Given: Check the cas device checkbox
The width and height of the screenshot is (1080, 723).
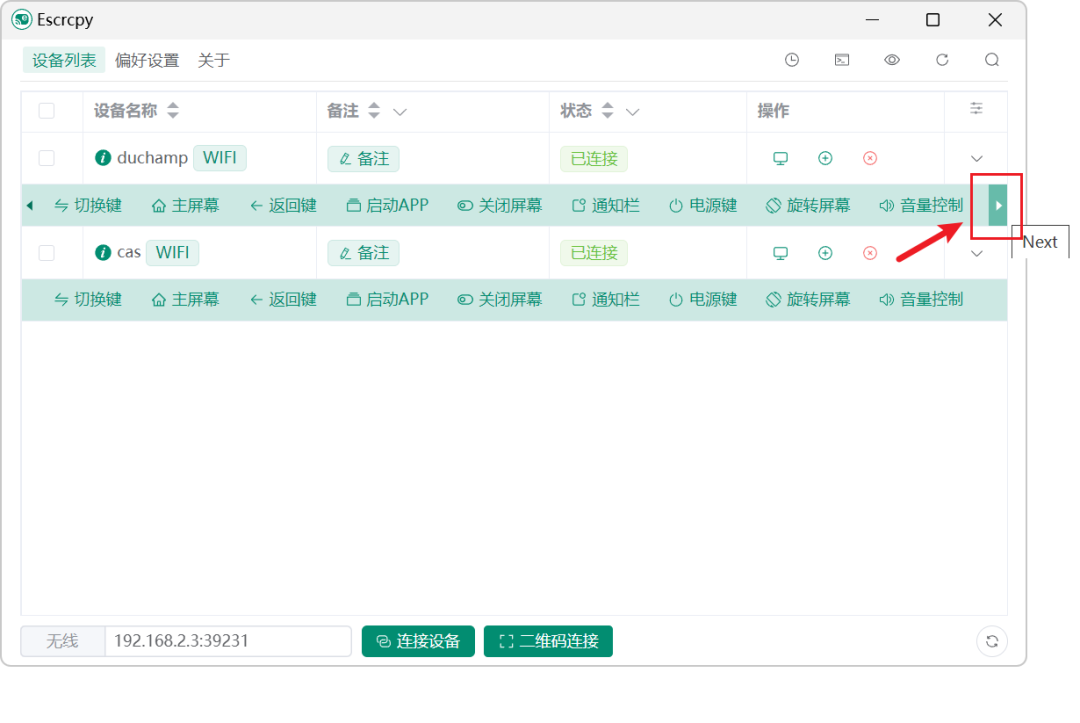Looking at the screenshot, I should (47, 253).
